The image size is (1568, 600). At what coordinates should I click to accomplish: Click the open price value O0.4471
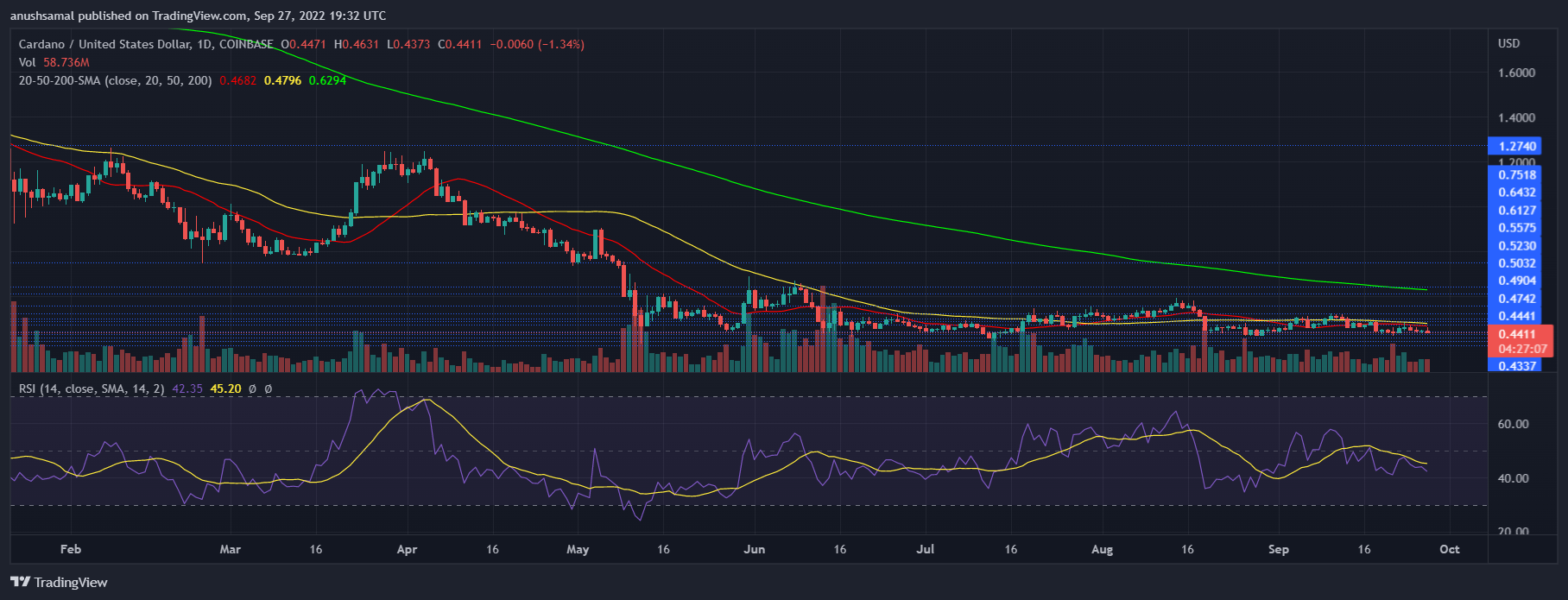303,44
